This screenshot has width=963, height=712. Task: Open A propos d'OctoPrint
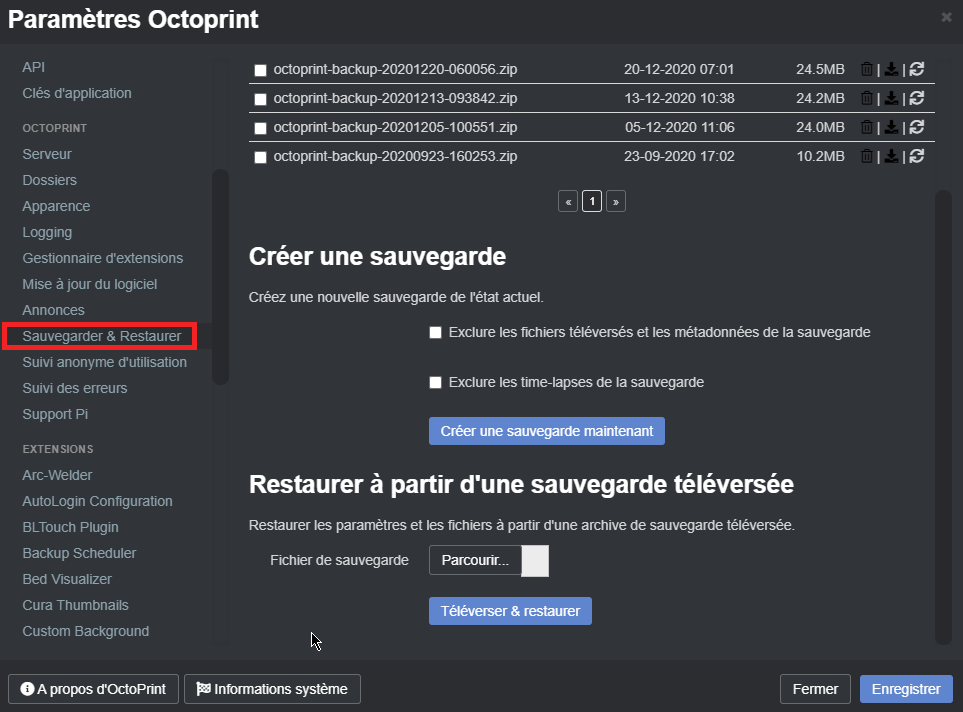pos(93,689)
